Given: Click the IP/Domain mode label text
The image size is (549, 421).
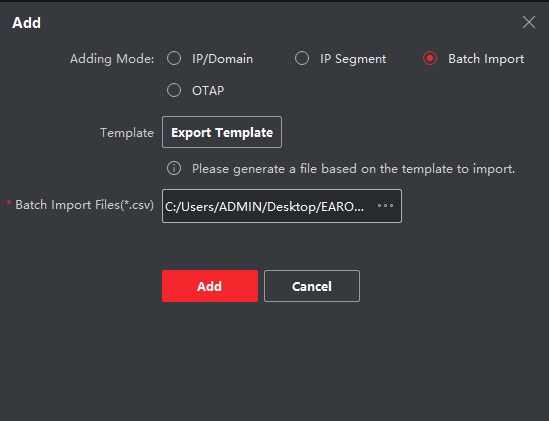Looking at the screenshot, I should [x=222, y=59].
